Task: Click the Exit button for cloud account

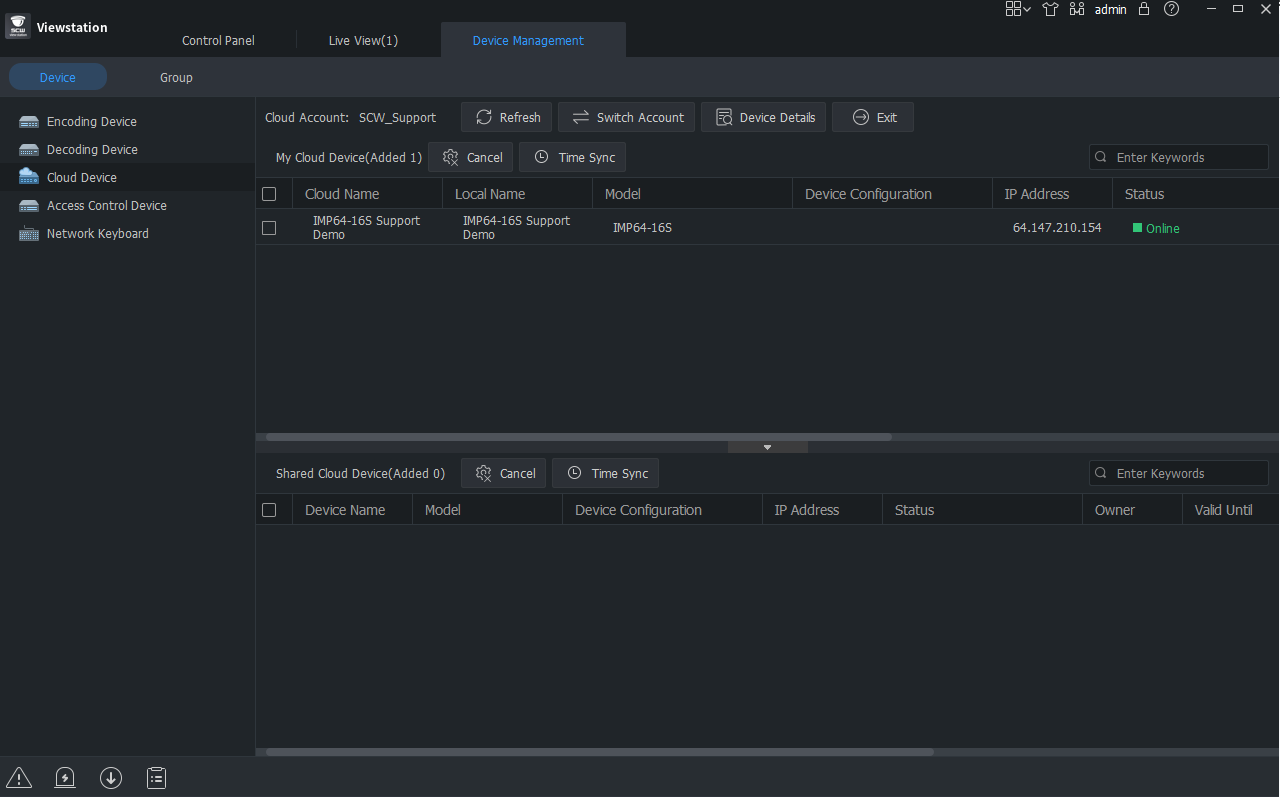Action: (873, 117)
